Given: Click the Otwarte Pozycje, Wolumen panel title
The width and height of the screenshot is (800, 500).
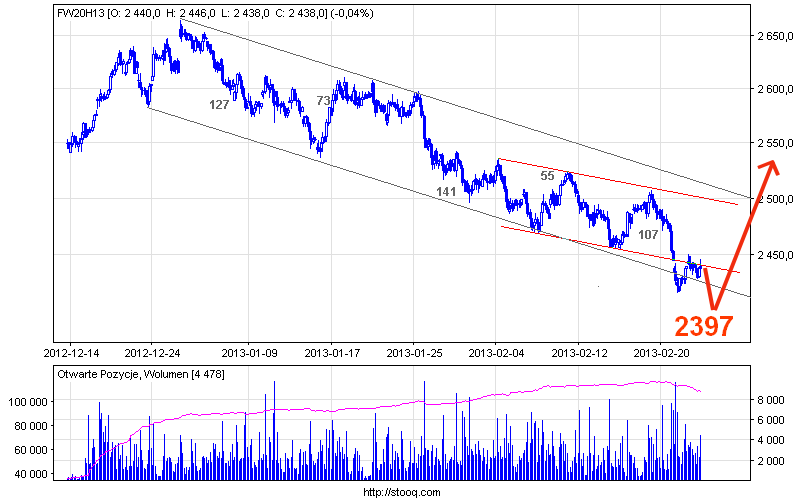Looking at the screenshot, I should tap(141, 374).
